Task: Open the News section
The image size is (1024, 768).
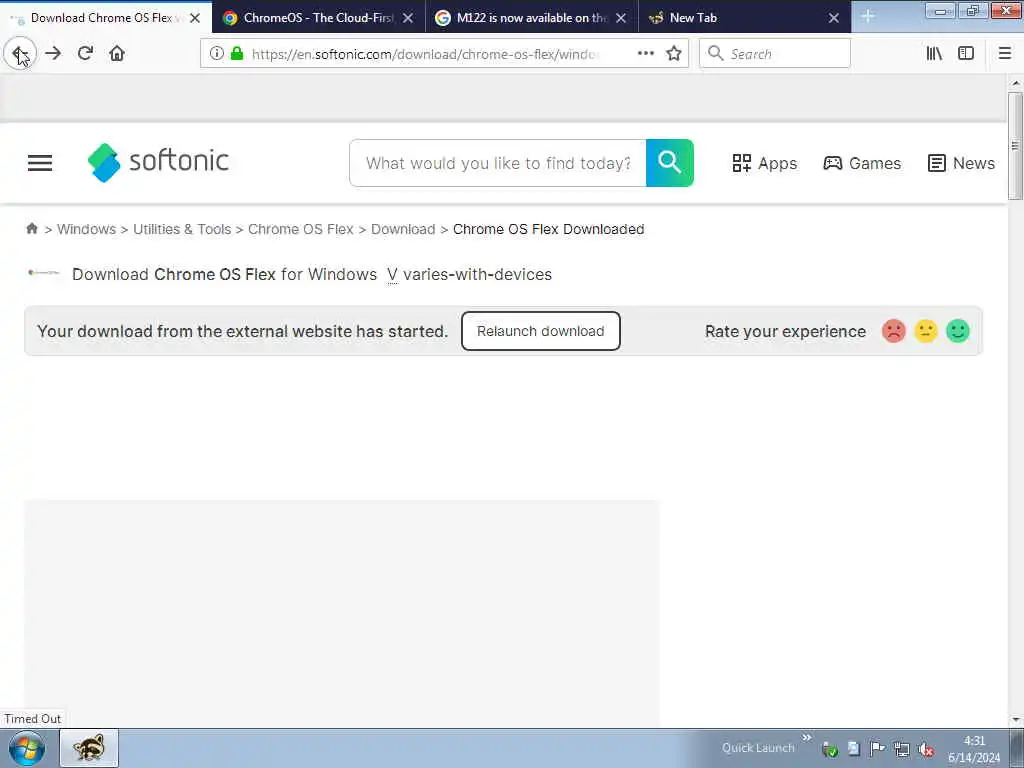Action: (961, 163)
